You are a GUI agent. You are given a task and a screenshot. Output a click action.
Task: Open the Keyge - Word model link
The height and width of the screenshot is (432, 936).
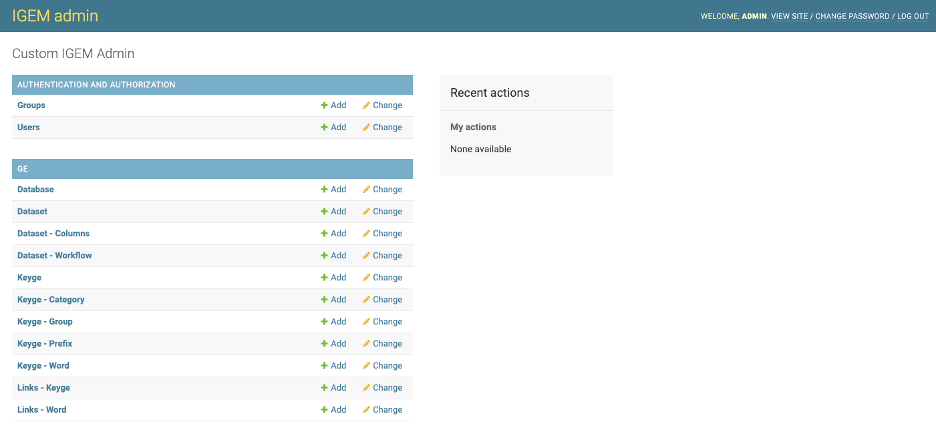click(43, 366)
